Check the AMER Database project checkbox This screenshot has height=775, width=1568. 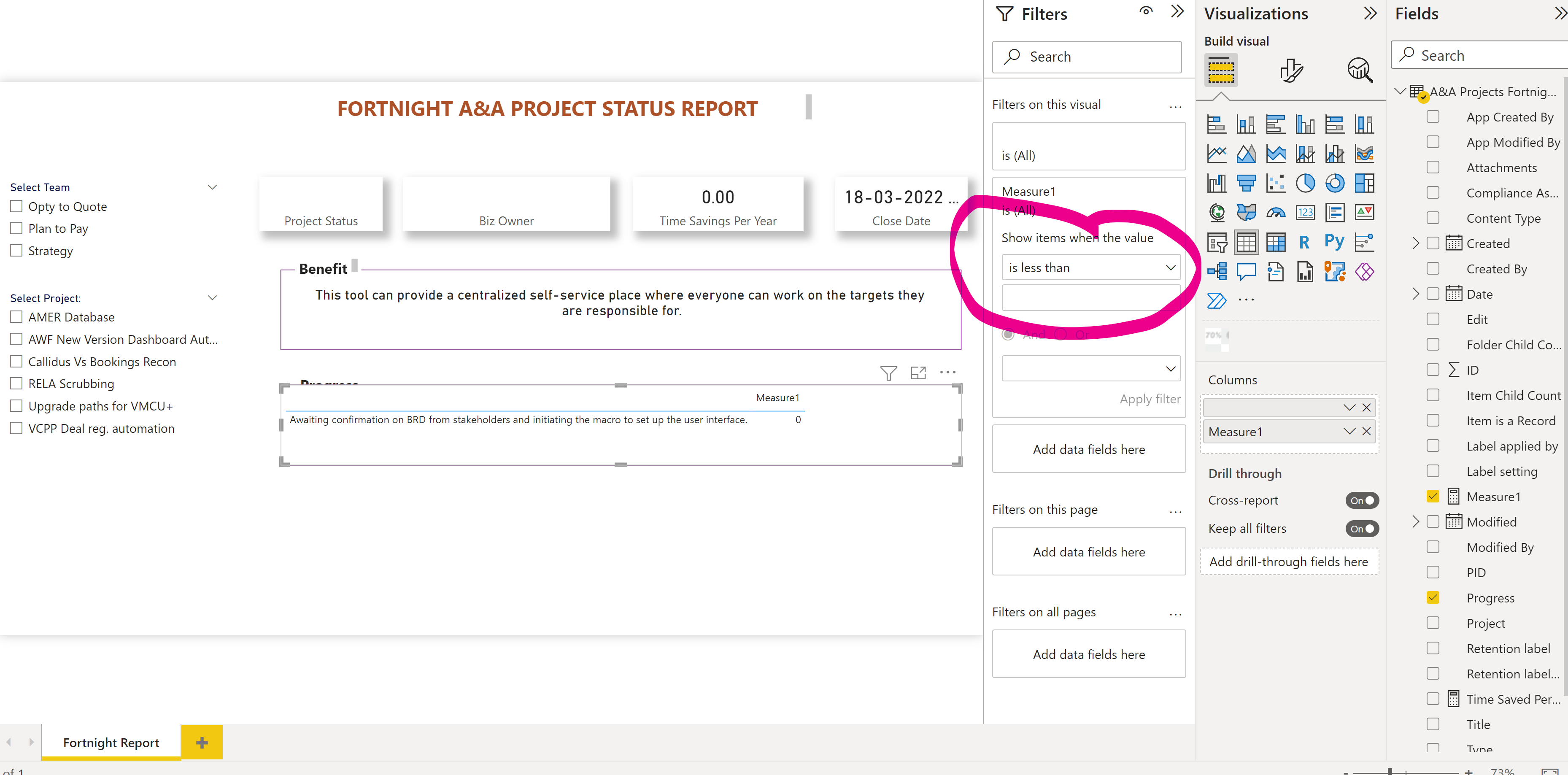16,317
